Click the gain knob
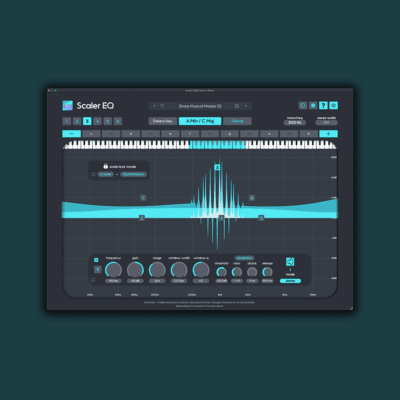400x400 pixels. pyautogui.click(x=135, y=270)
